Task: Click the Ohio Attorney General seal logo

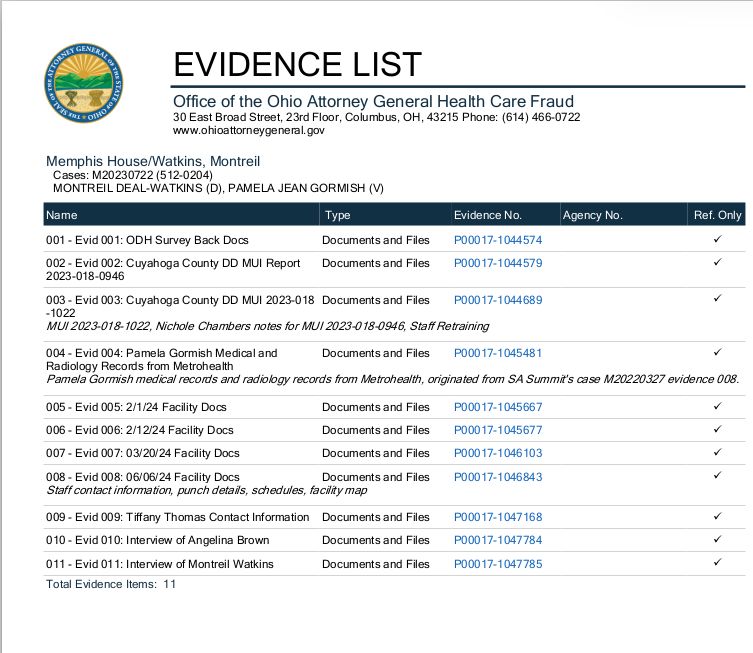Action: [84, 83]
